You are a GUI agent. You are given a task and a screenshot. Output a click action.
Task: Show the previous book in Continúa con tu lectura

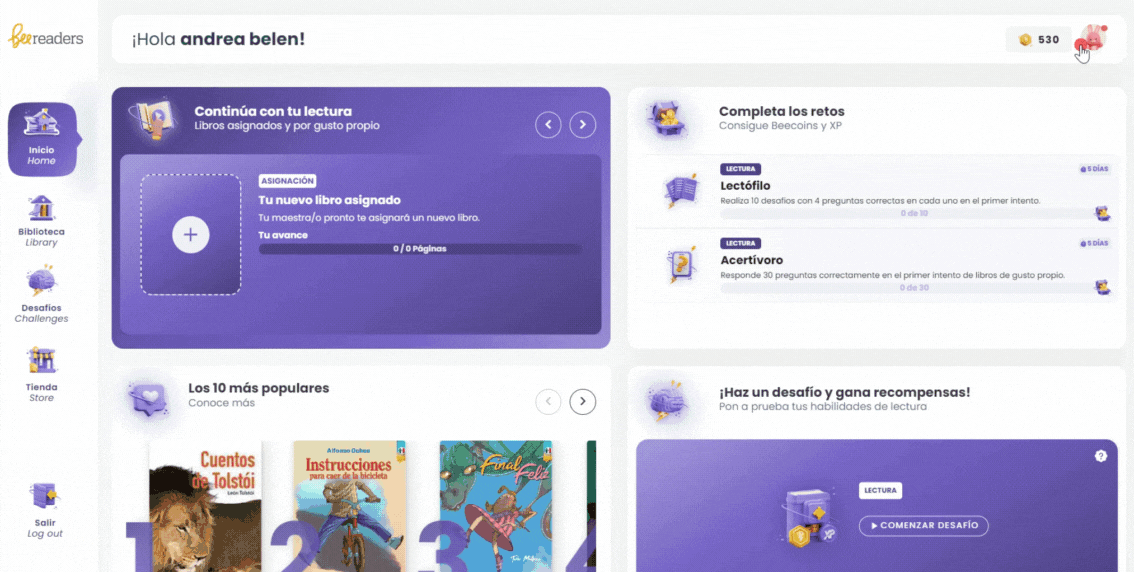click(x=548, y=124)
